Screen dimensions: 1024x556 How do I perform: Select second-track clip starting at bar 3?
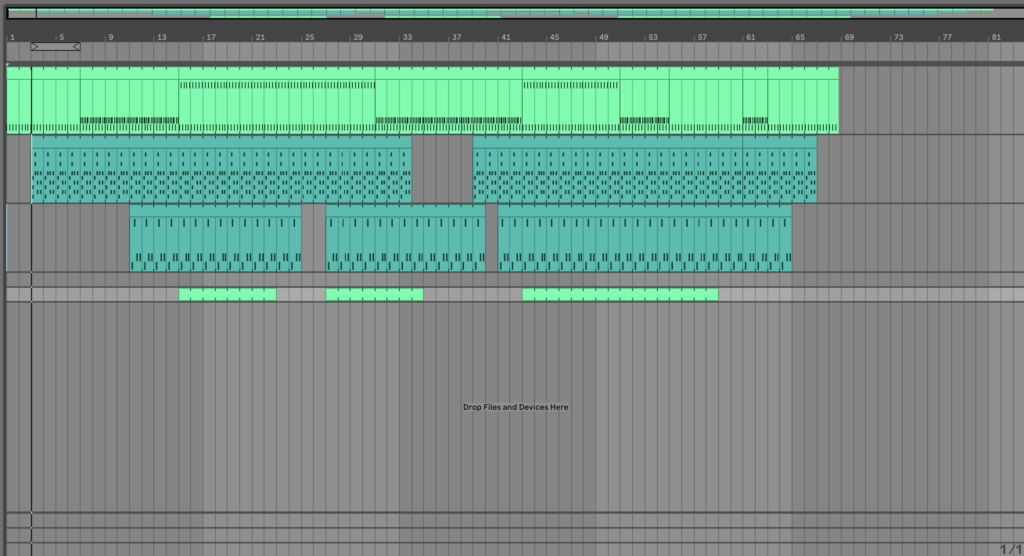coord(221,169)
